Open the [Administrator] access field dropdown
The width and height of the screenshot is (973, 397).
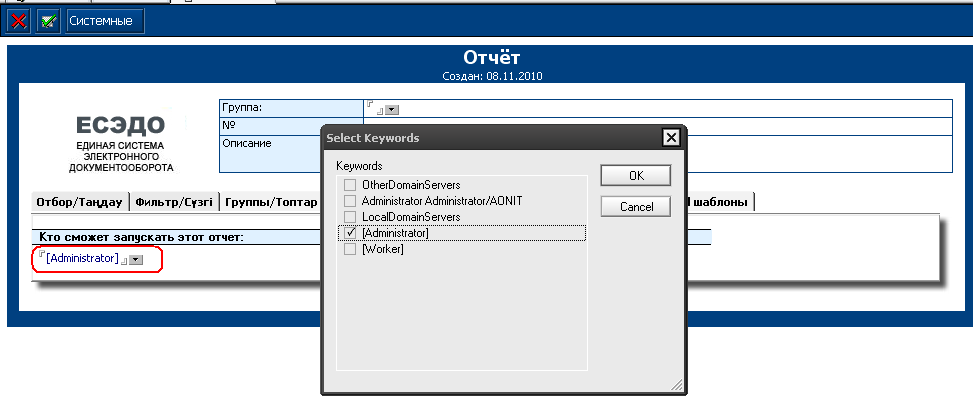pos(136,260)
